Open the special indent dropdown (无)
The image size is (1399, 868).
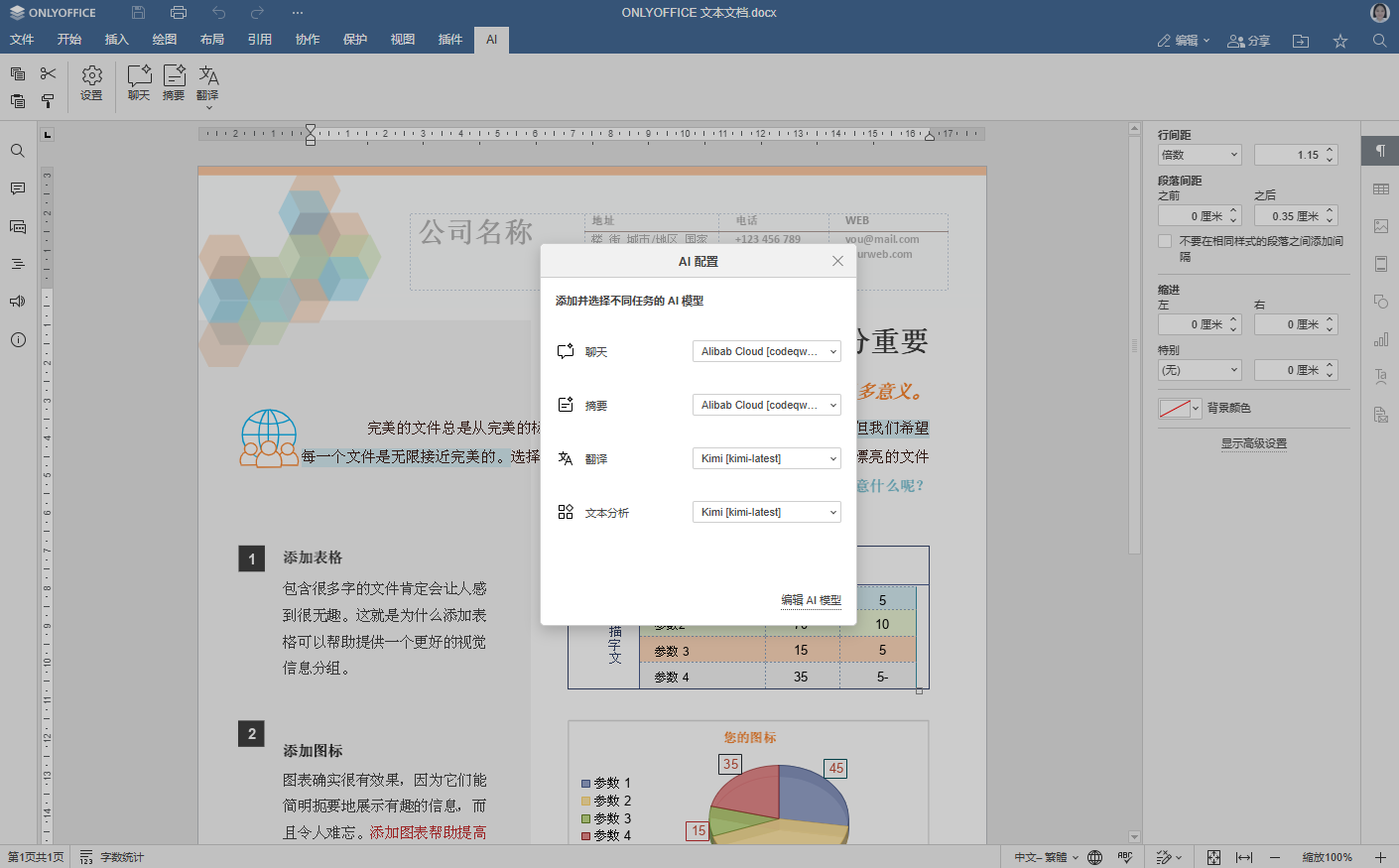click(1200, 370)
